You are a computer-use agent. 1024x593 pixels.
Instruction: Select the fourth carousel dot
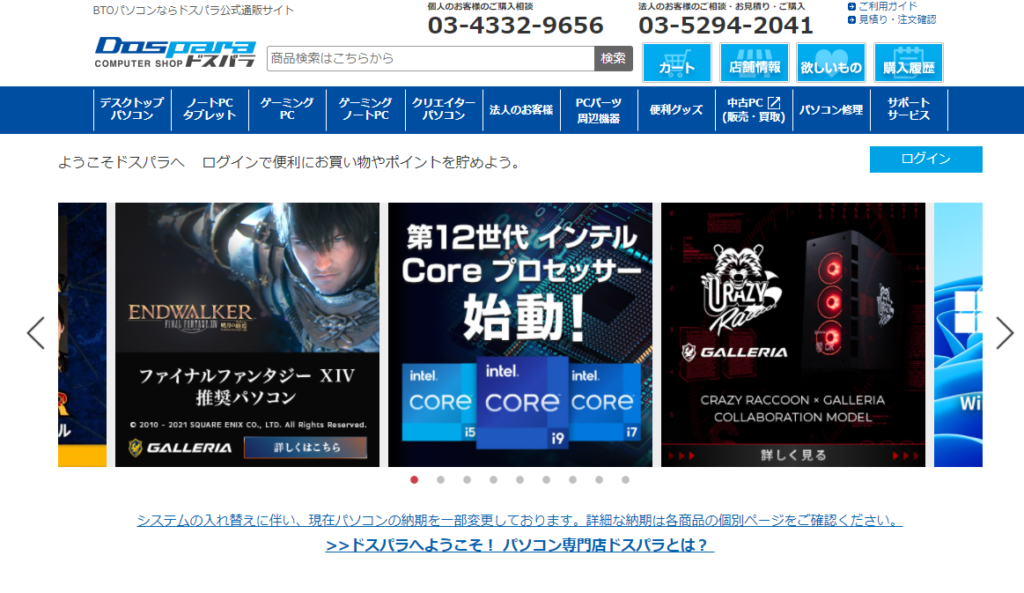[494, 480]
